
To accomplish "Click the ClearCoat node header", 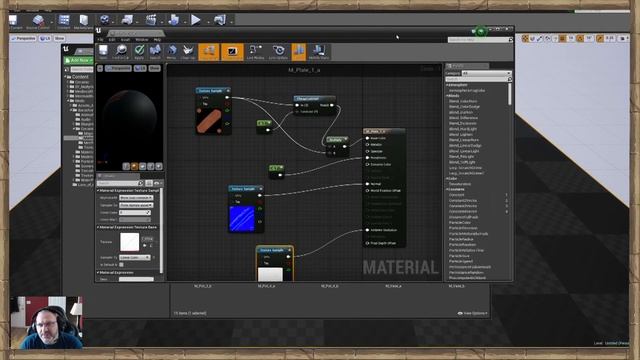I will pos(315,99).
